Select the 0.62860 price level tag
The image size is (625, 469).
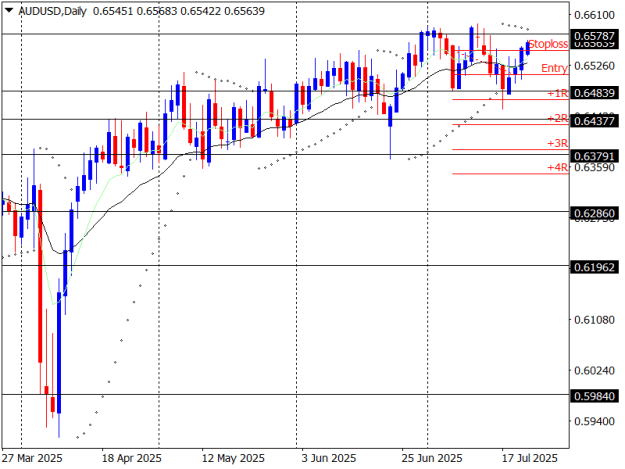point(594,213)
